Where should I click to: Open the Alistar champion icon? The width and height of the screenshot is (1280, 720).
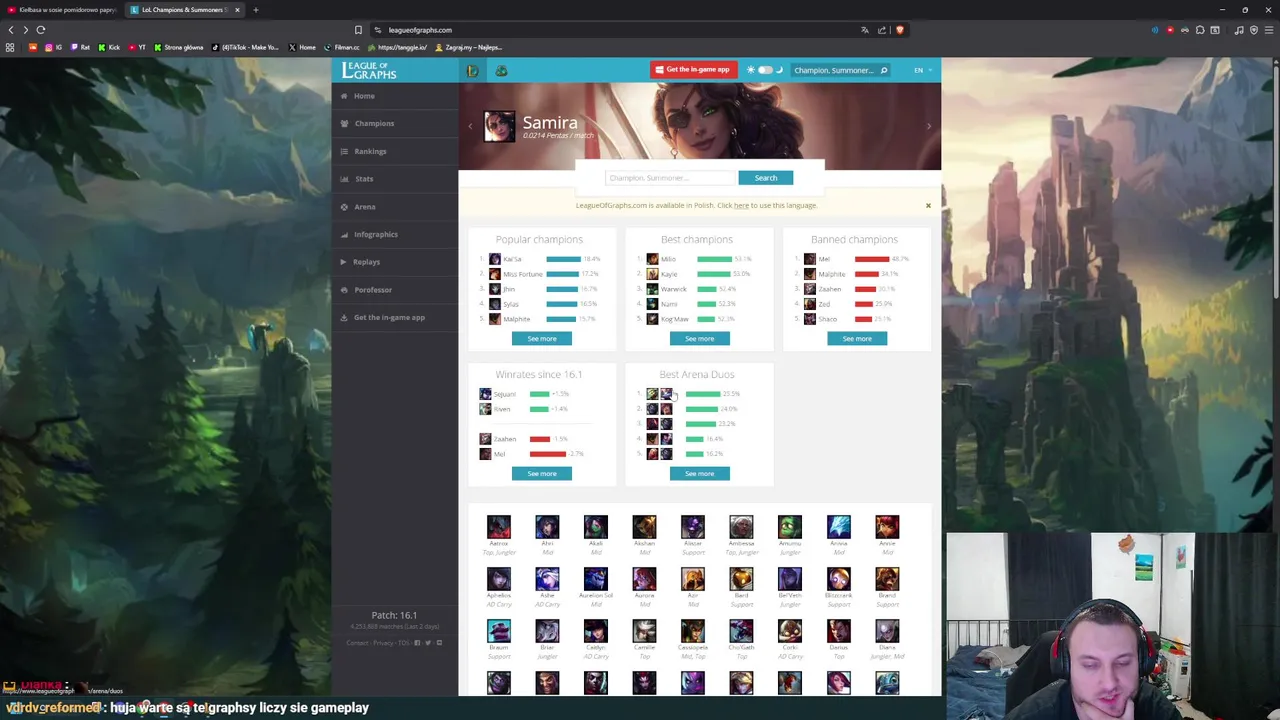(693, 527)
